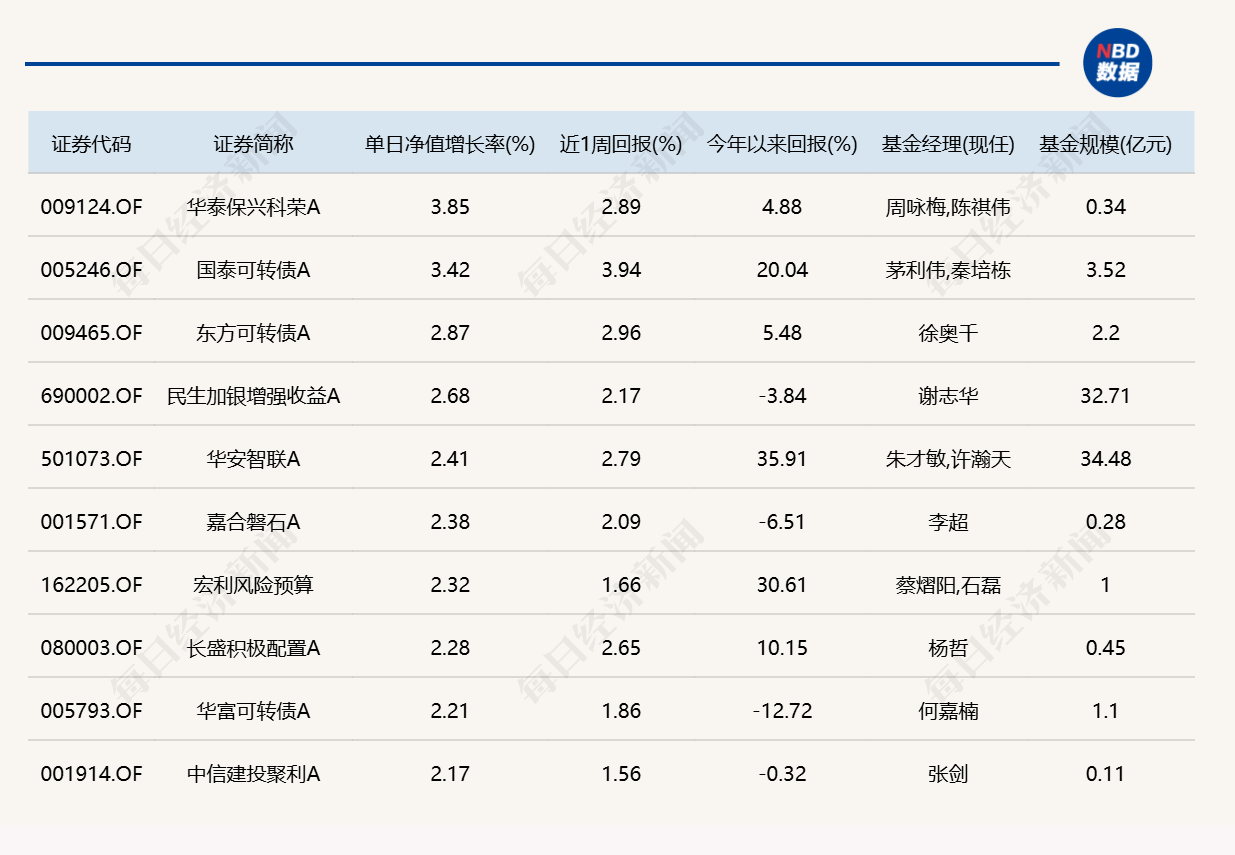Click weekly return value 3.94
This screenshot has height=855, width=1235.
(x=621, y=270)
